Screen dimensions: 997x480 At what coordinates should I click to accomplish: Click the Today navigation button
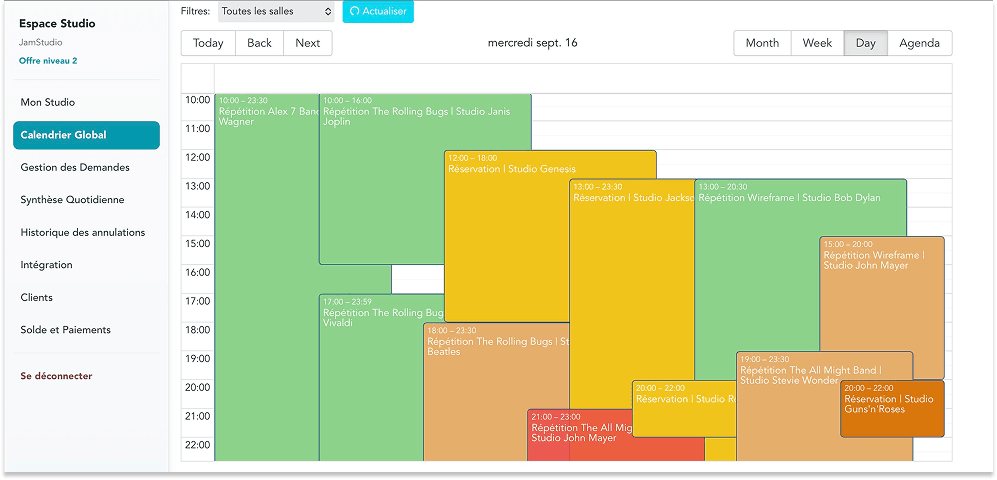208,43
